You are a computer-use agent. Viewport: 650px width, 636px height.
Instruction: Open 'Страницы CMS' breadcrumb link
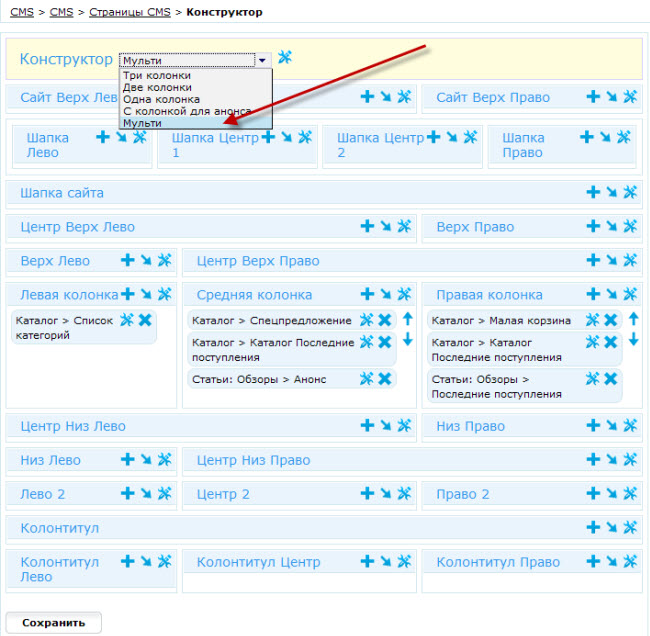coord(130,12)
